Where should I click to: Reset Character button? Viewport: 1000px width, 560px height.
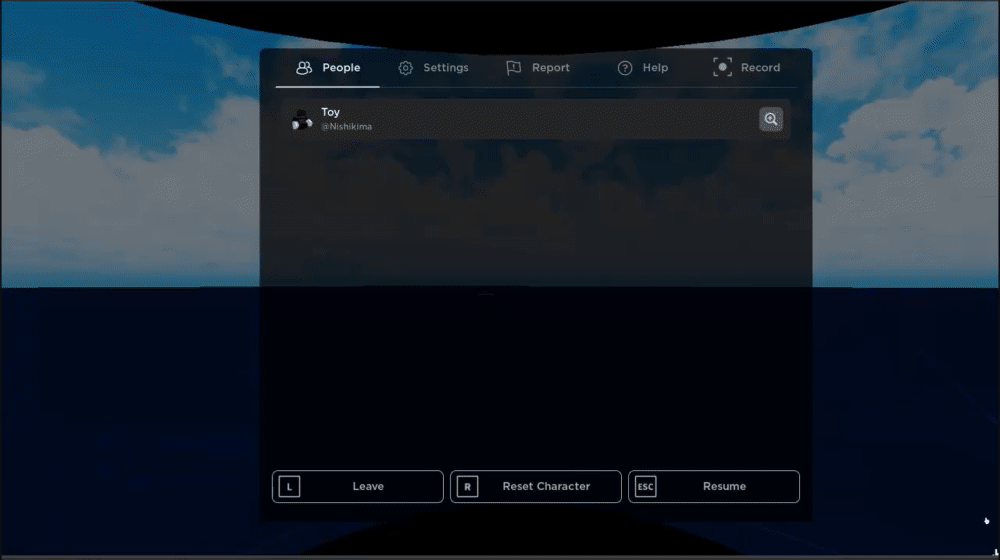(x=536, y=487)
